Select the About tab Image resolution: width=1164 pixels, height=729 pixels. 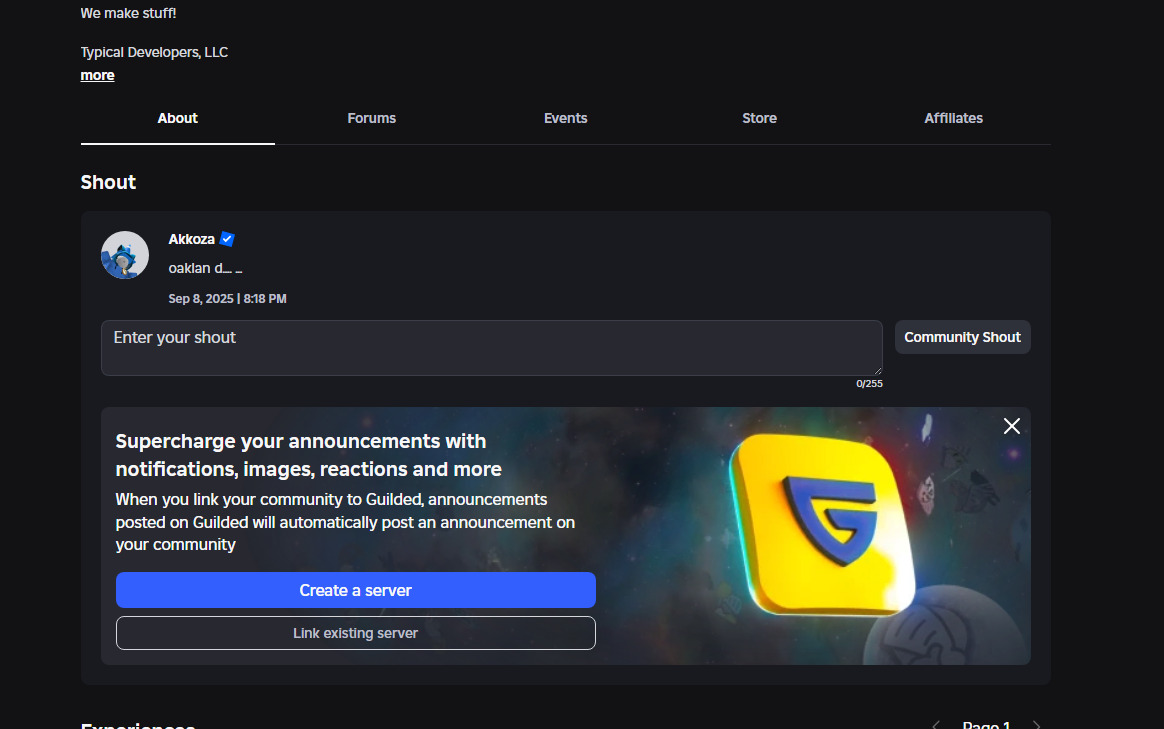[x=177, y=118]
